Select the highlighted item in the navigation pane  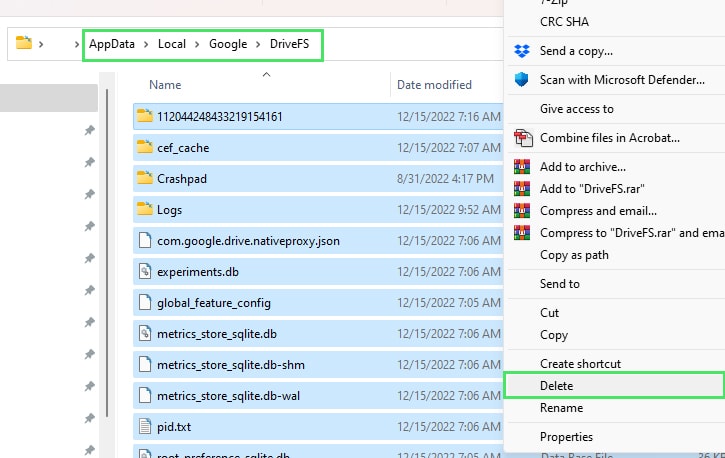pyautogui.click(x=49, y=98)
